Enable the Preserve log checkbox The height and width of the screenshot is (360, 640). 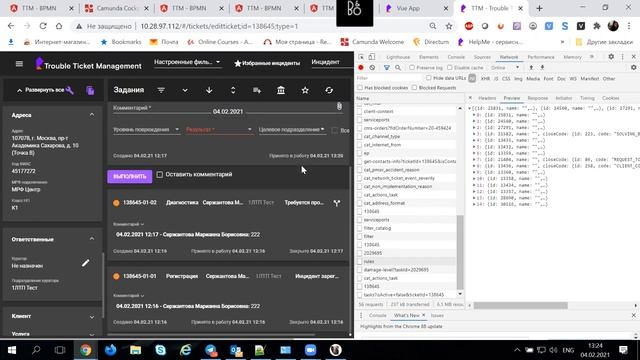(412, 67)
